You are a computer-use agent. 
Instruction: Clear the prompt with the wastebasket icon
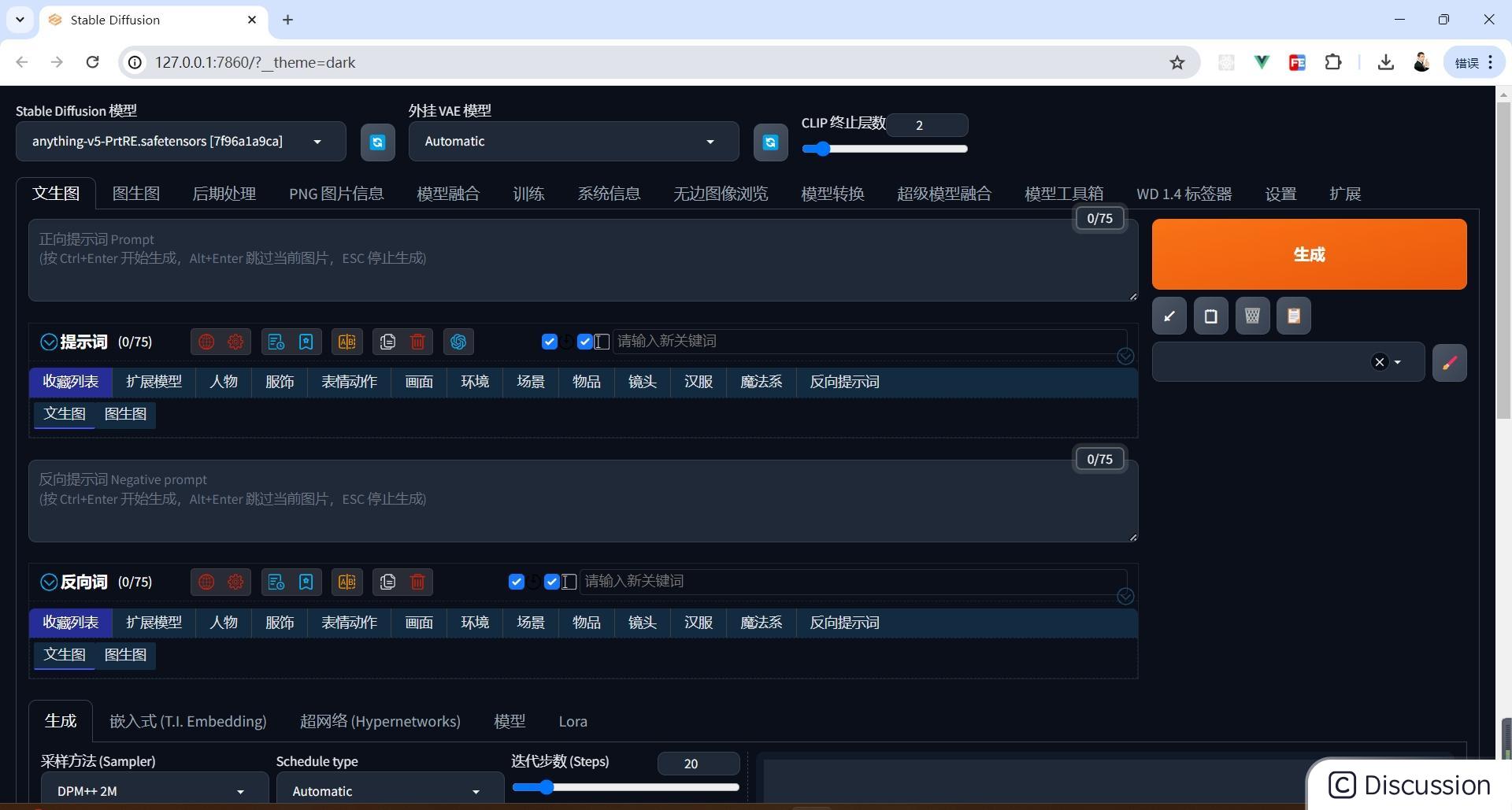pos(1252,316)
